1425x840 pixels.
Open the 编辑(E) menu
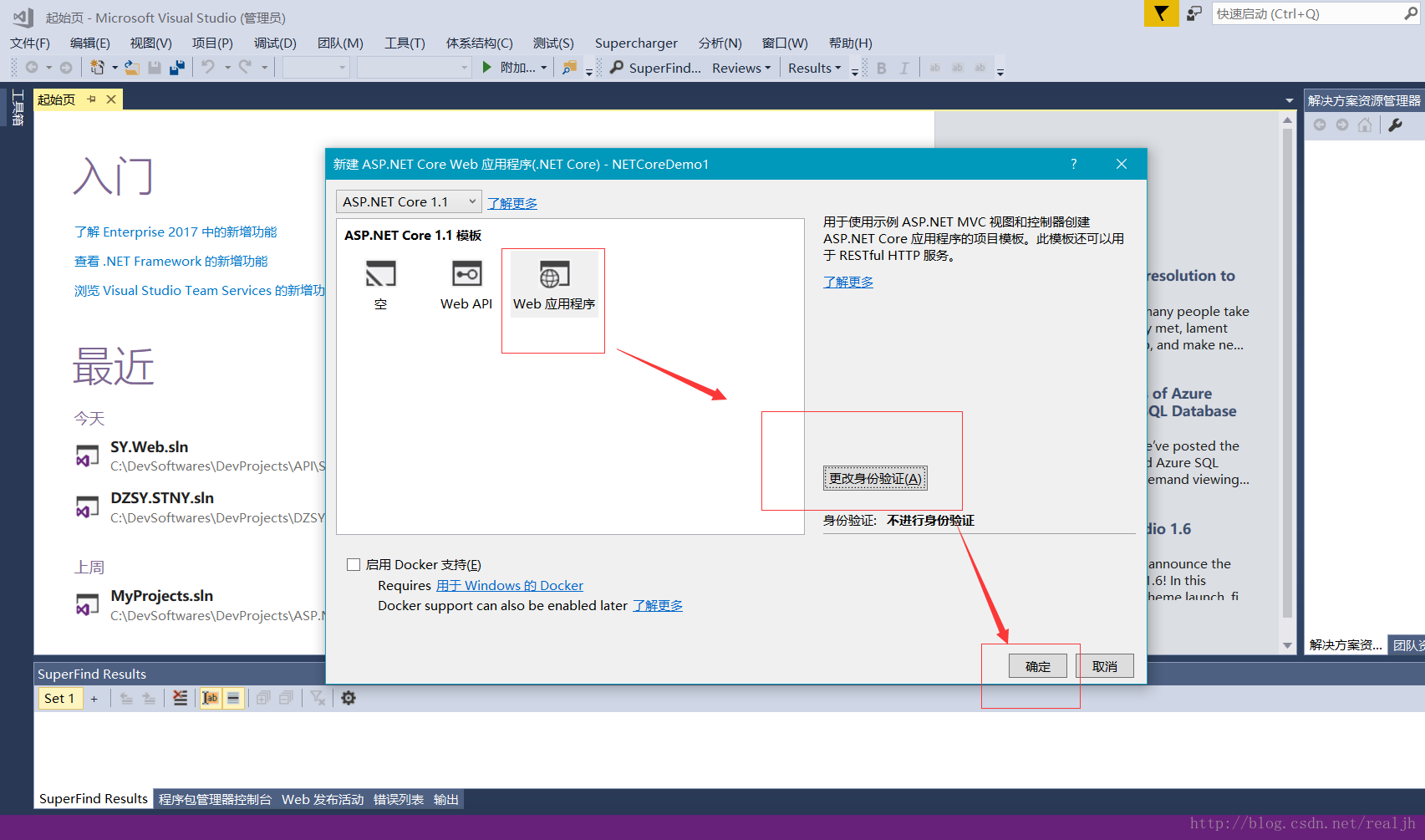tap(90, 43)
